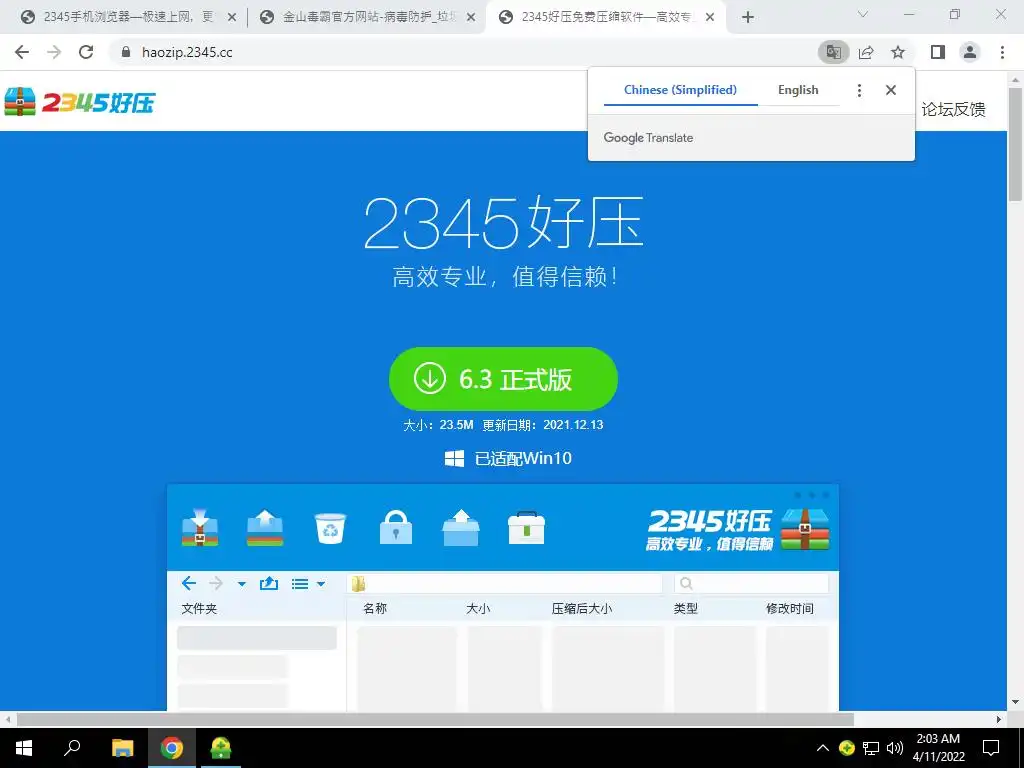This screenshot has width=1024, height=768.
Task: Open Windows taskbar search
Action: click(72, 748)
